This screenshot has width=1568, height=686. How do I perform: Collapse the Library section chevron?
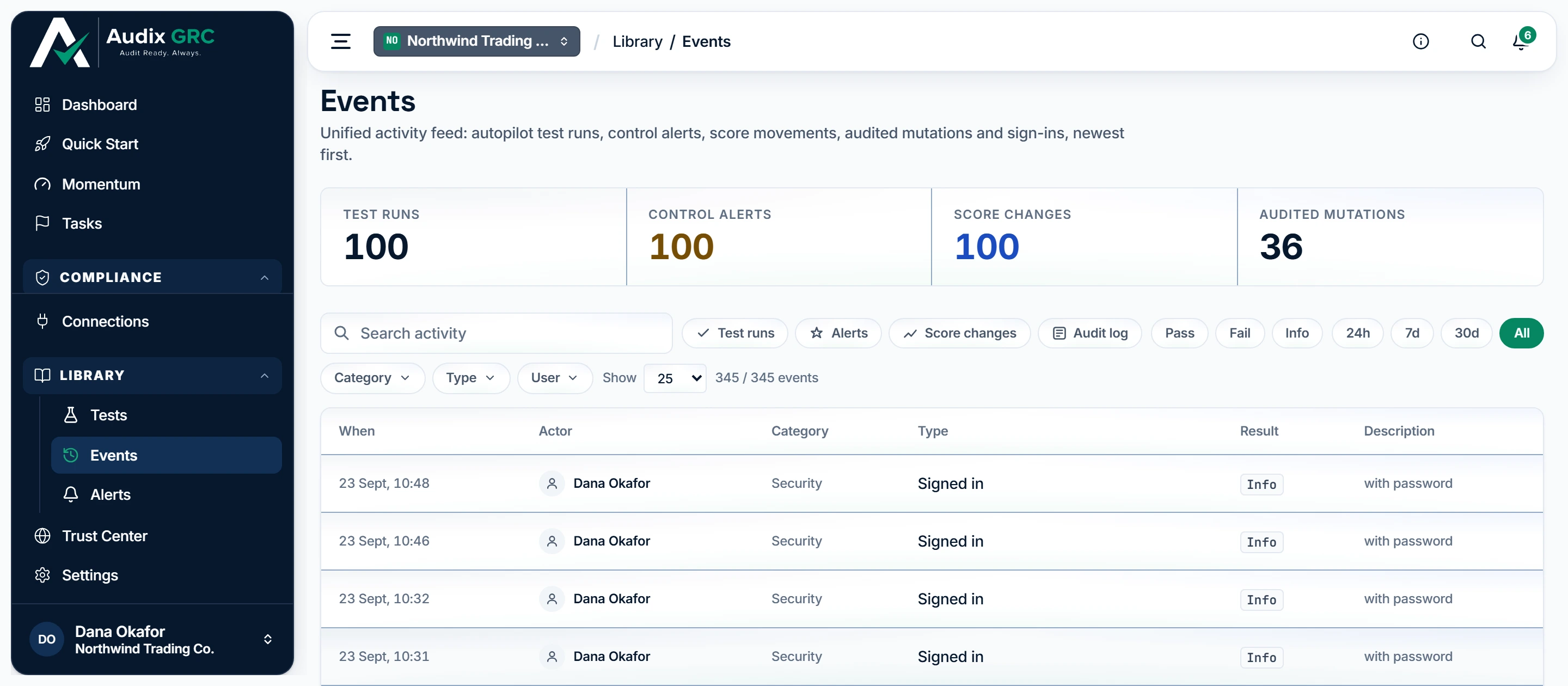[x=264, y=375]
